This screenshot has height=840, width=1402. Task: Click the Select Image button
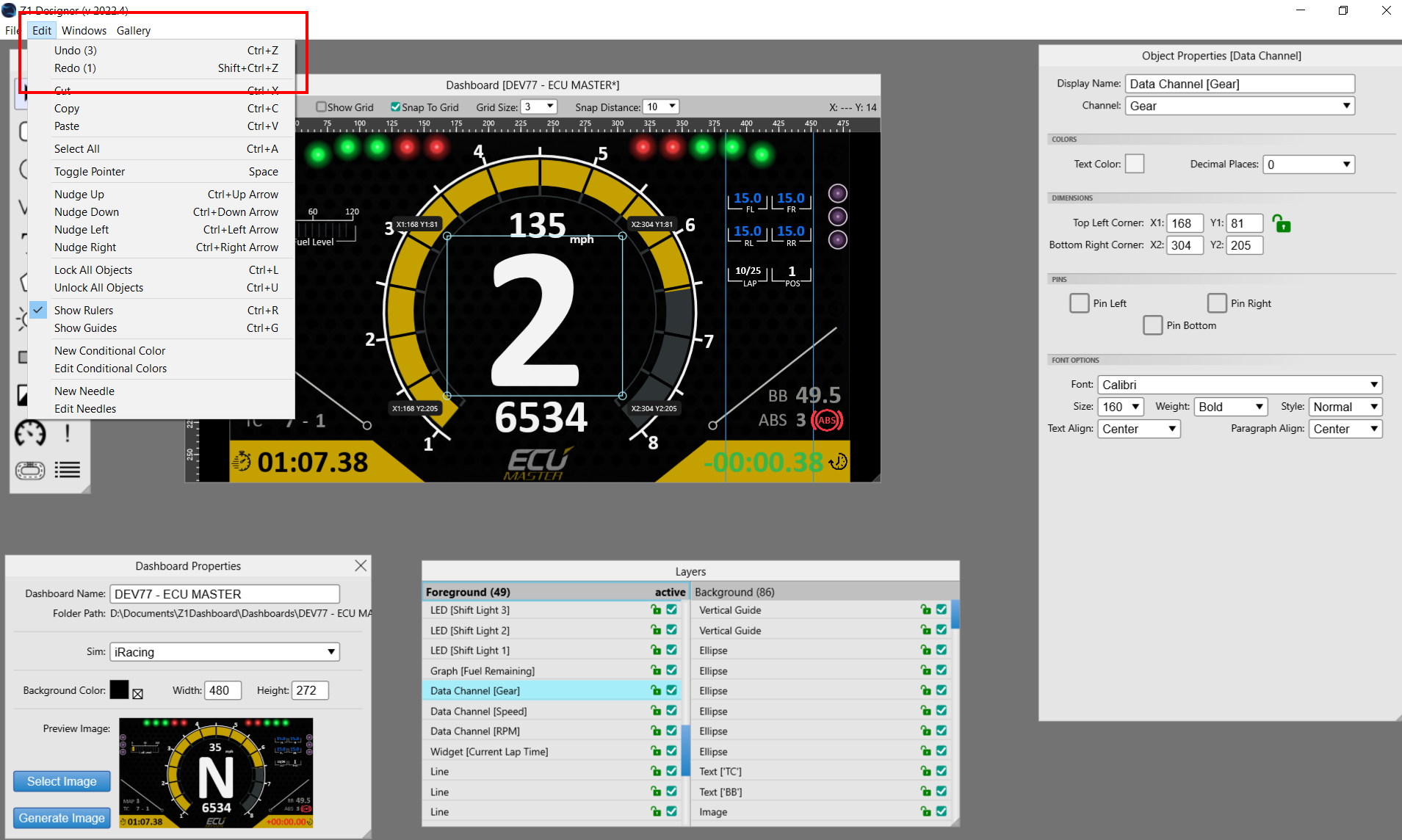click(62, 781)
